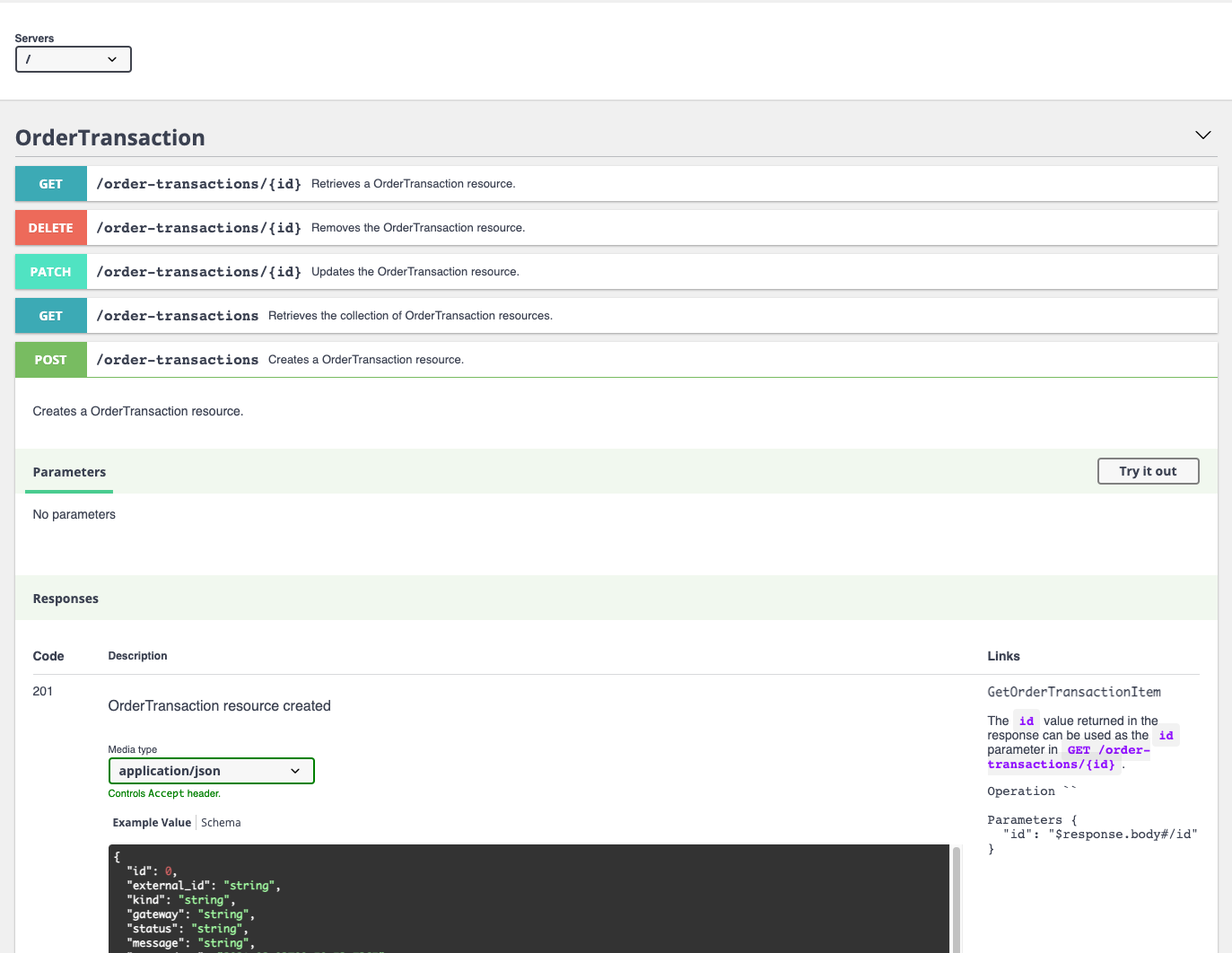
Task: Switch to the Schema tab
Action: [221, 822]
